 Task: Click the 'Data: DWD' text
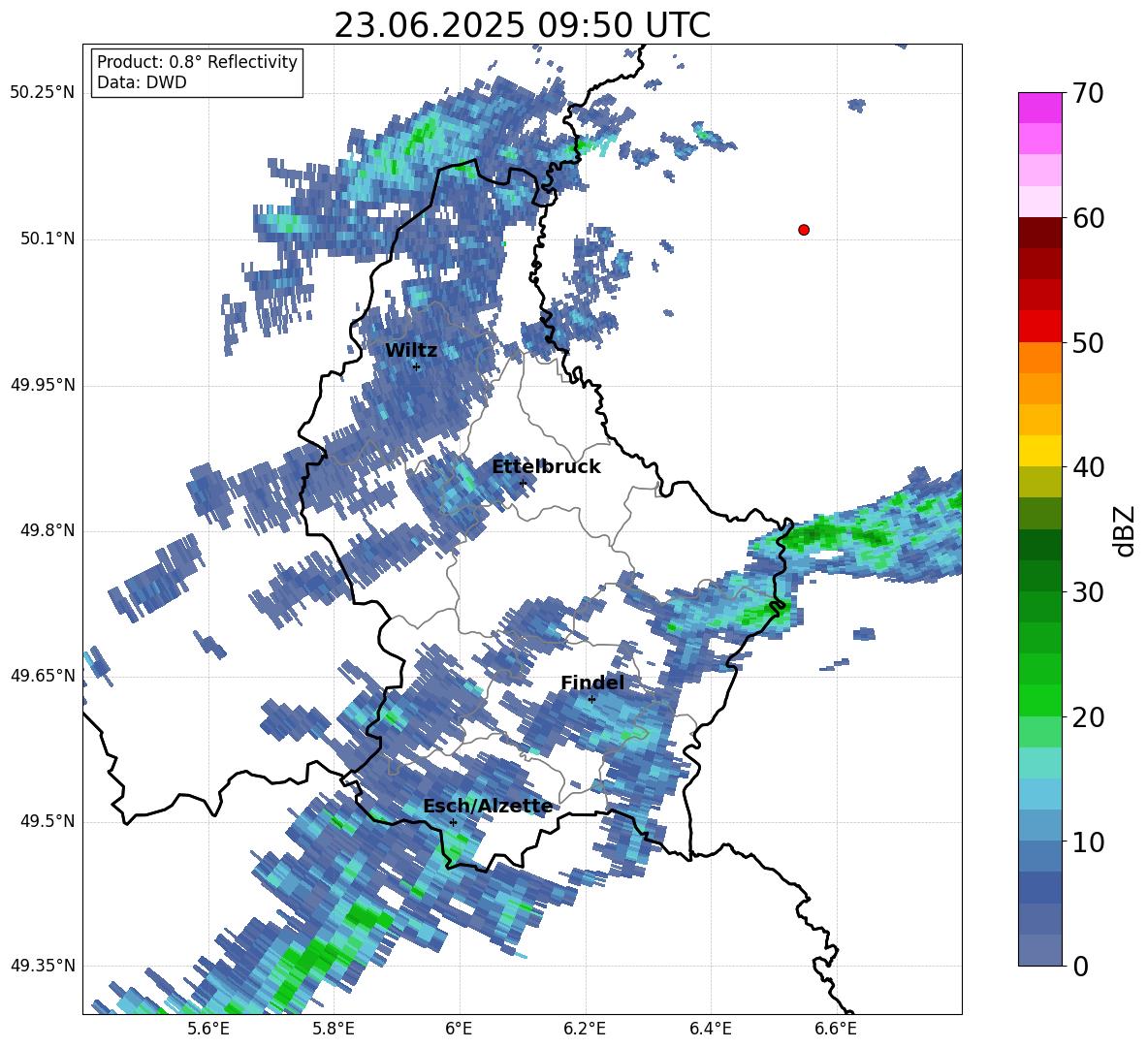[x=142, y=82]
